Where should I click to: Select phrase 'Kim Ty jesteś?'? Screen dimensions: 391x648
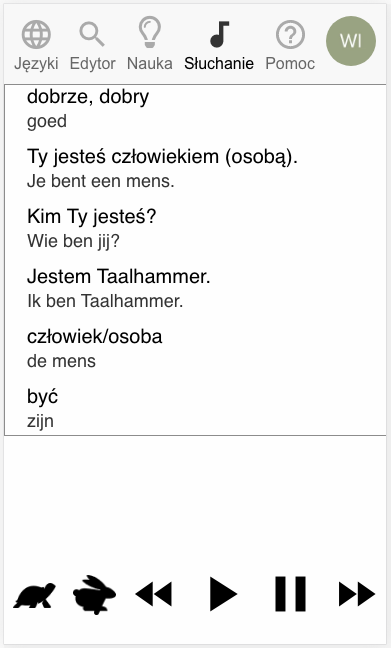[x=195, y=229]
